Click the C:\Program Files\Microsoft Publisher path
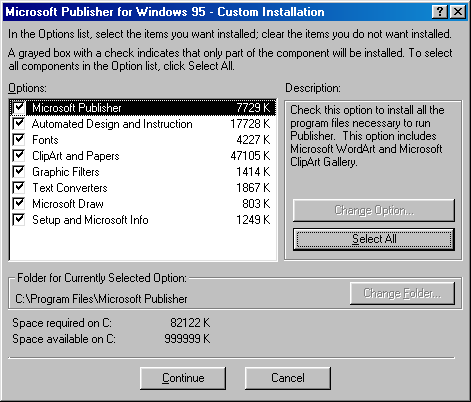The height and width of the screenshot is (402, 471). (101, 299)
